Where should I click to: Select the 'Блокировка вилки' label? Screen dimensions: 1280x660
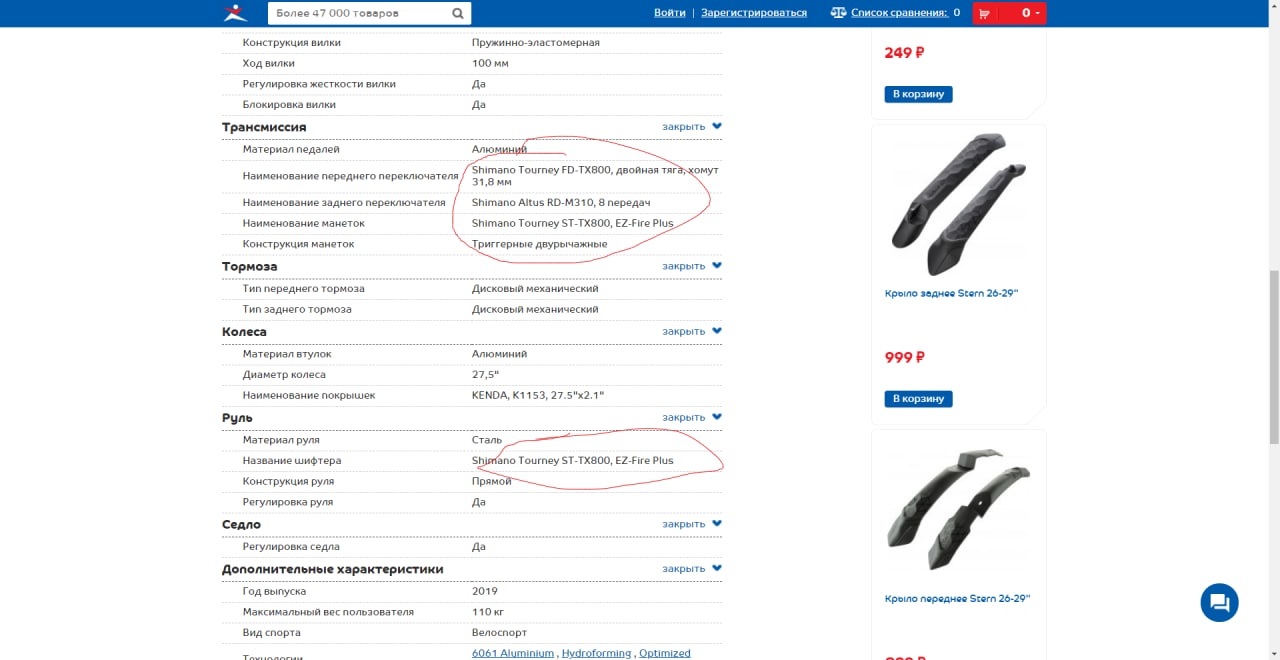click(289, 105)
